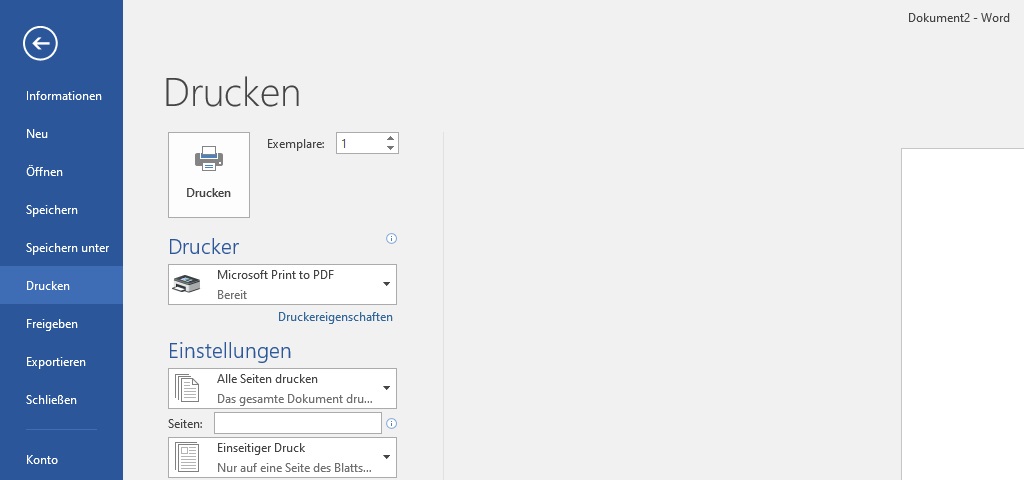Go to Öffnen in the sidebar
The height and width of the screenshot is (480, 1024).
point(44,172)
